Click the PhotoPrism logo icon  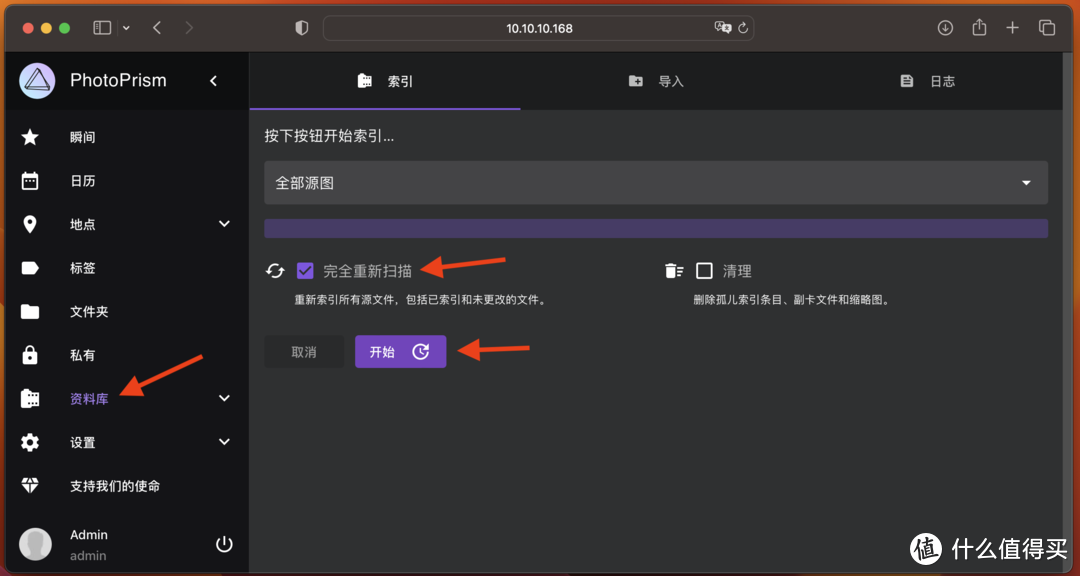tap(37, 81)
